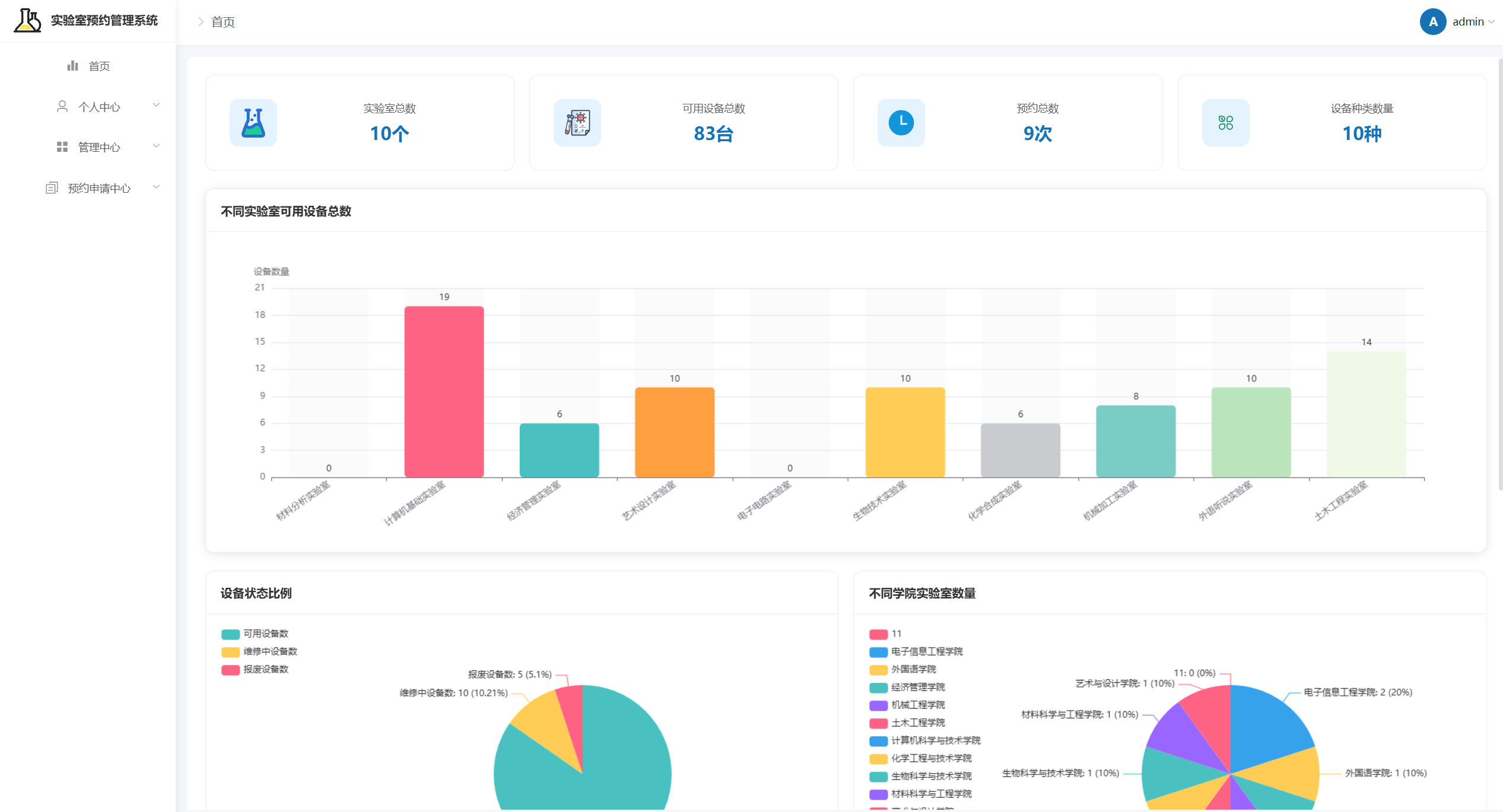Click the 不同学院实验室数量 panel title
Image resolution: width=1503 pixels, height=812 pixels.
click(923, 593)
